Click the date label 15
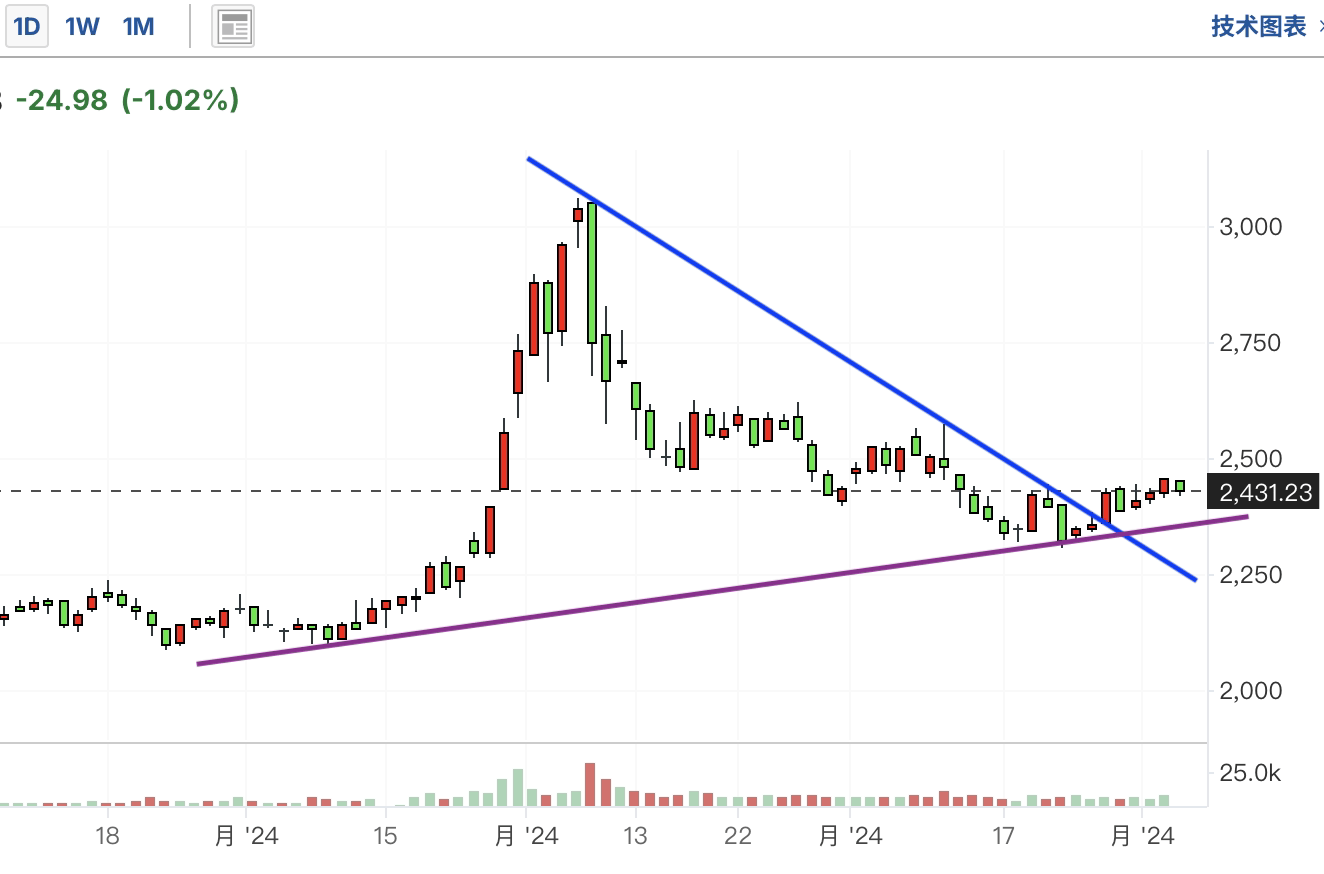Viewport: 1324px width, 874px height. [384, 835]
